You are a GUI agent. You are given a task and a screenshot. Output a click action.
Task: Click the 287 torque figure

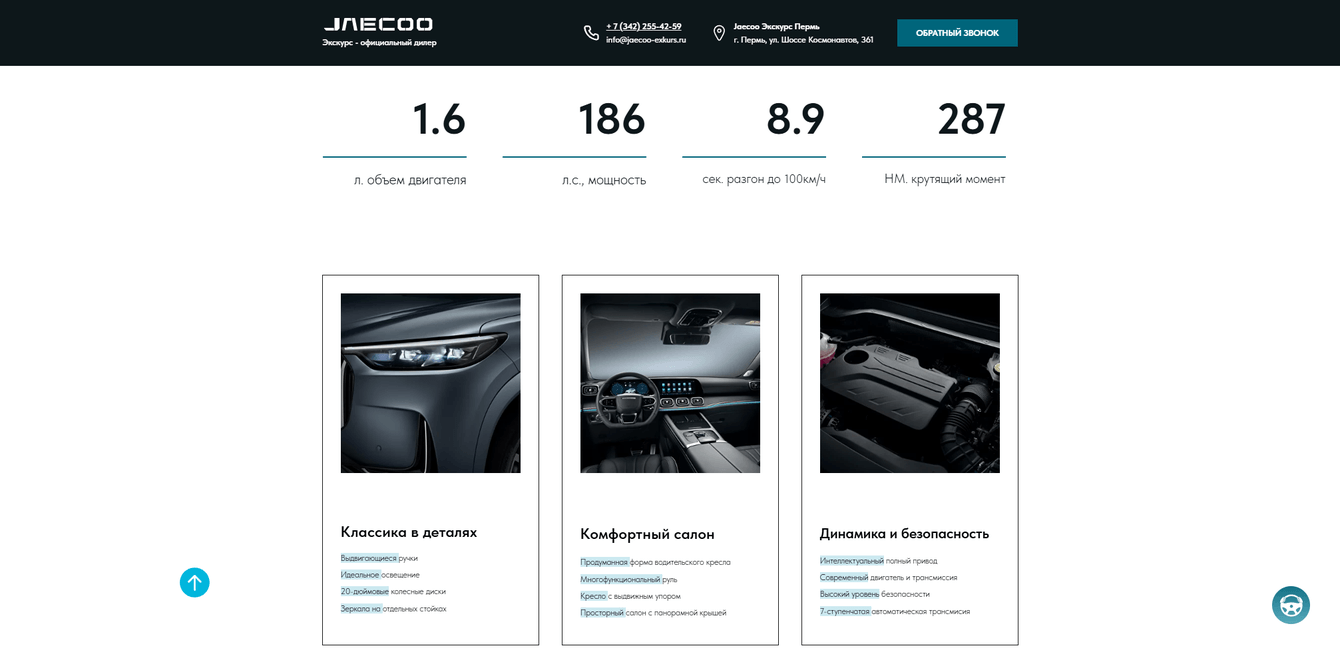coord(972,120)
